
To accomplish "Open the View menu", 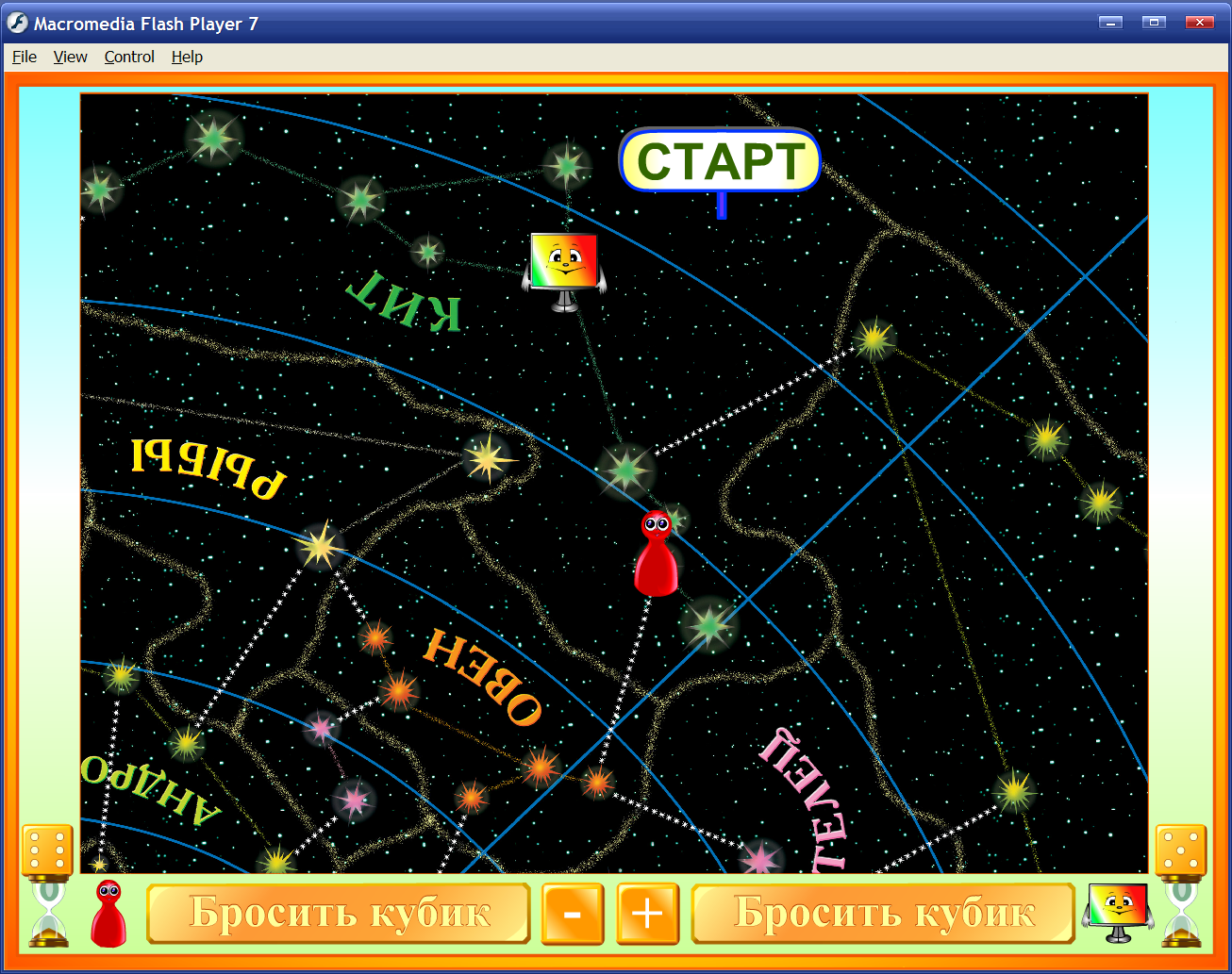I will [x=71, y=57].
